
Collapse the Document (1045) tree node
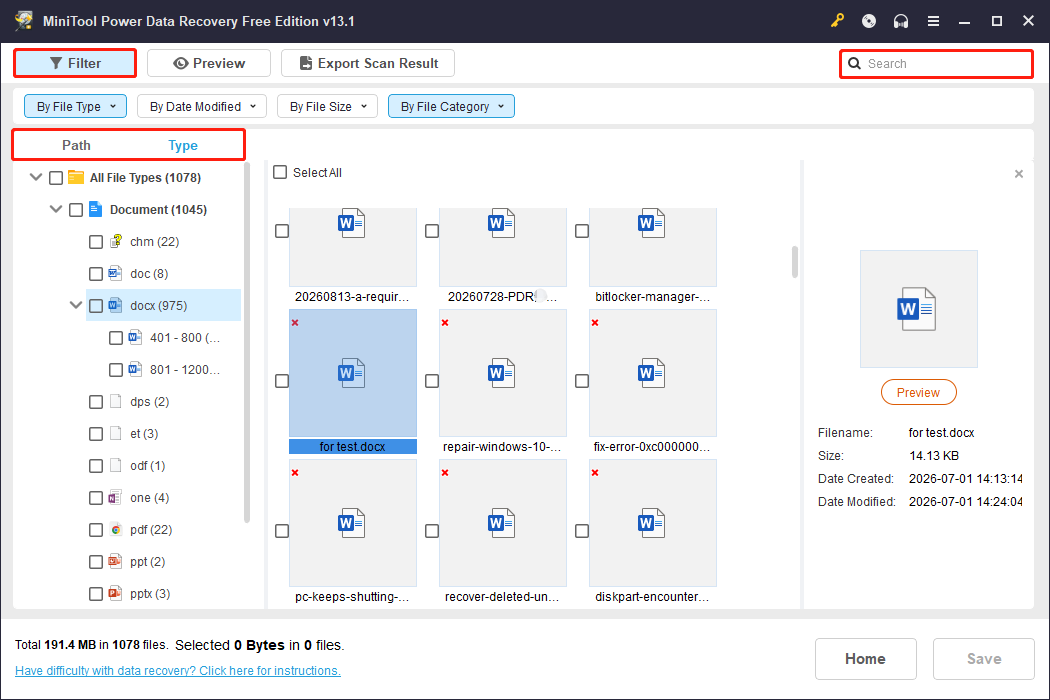[x=56, y=209]
